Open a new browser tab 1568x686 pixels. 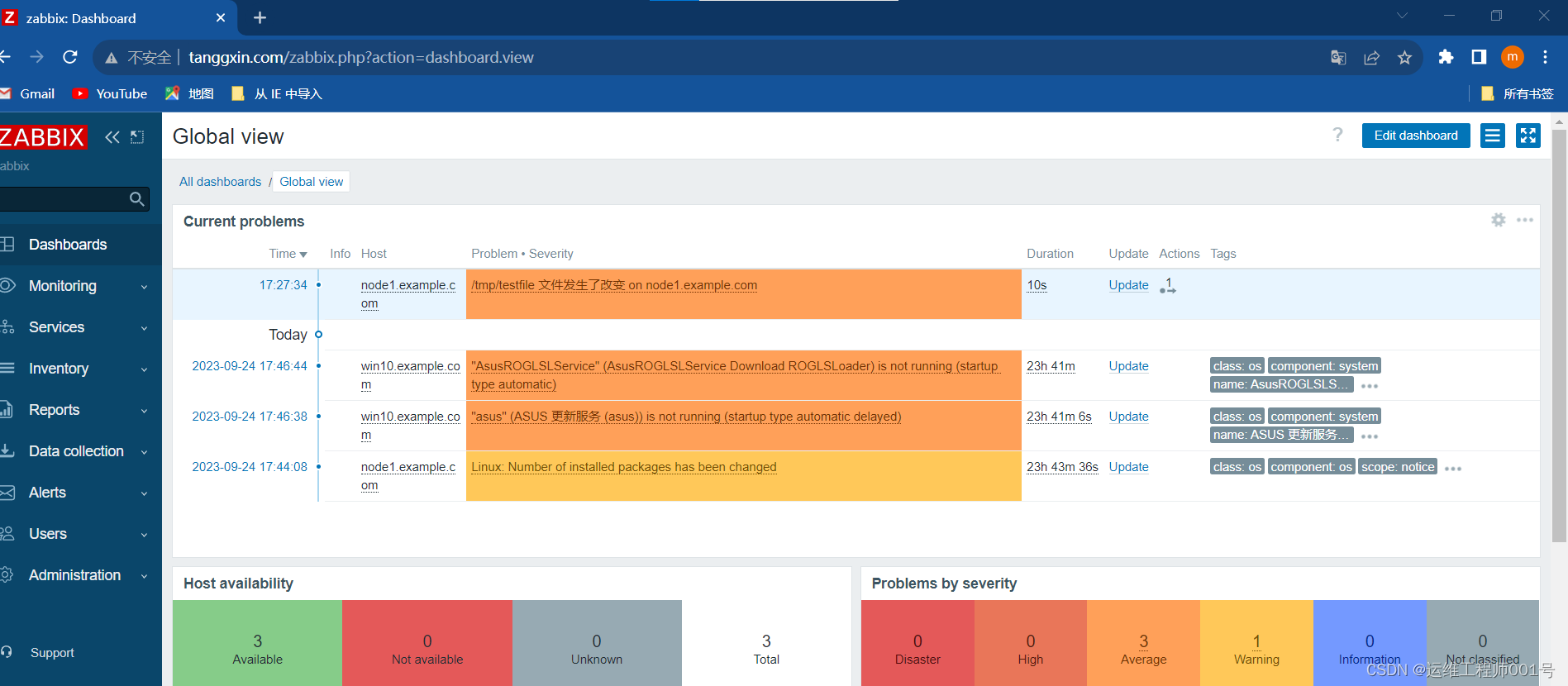[260, 17]
